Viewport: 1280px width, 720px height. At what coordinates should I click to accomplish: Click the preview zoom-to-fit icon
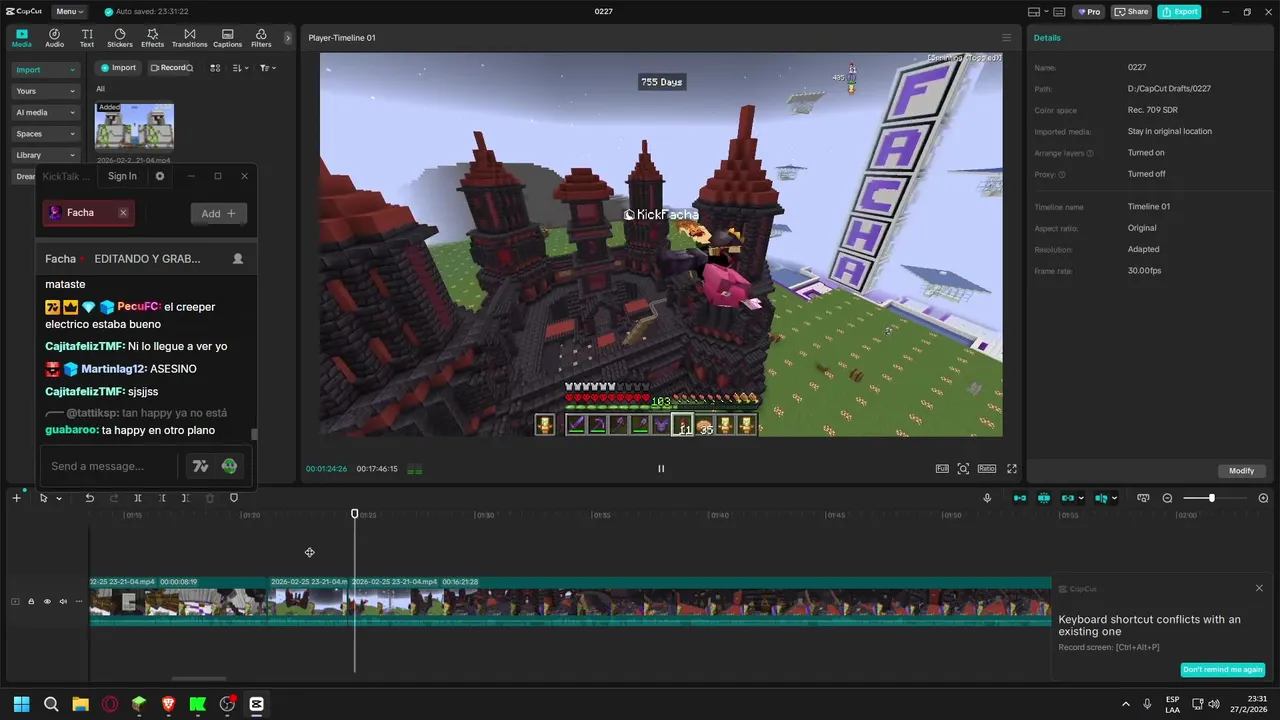click(963, 468)
